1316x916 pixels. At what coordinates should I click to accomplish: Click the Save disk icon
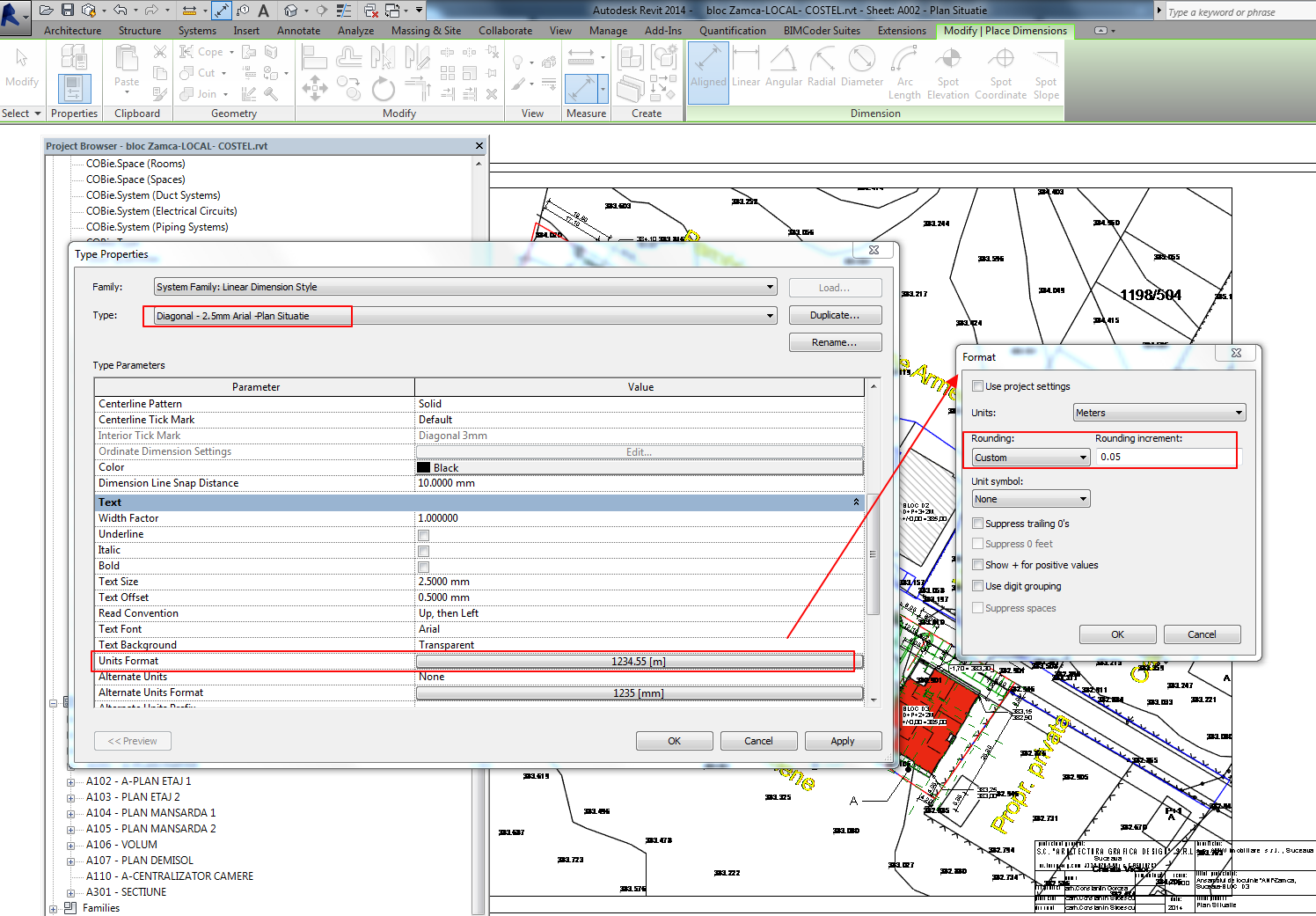point(67,11)
